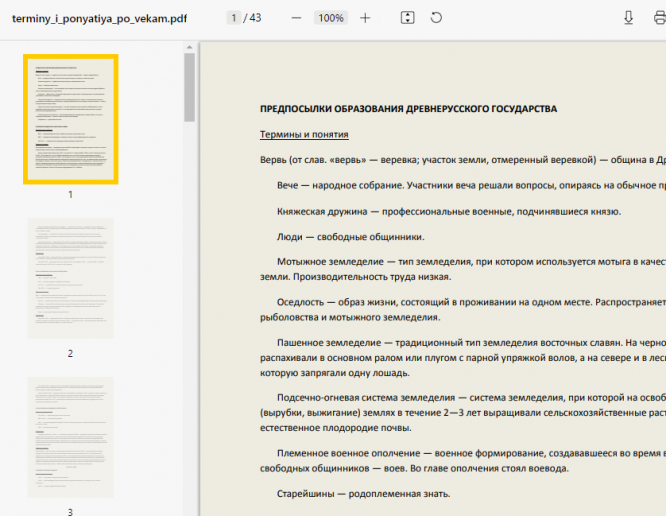Click the zoom out minus button
The height and width of the screenshot is (516, 666).
[x=296, y=18]
